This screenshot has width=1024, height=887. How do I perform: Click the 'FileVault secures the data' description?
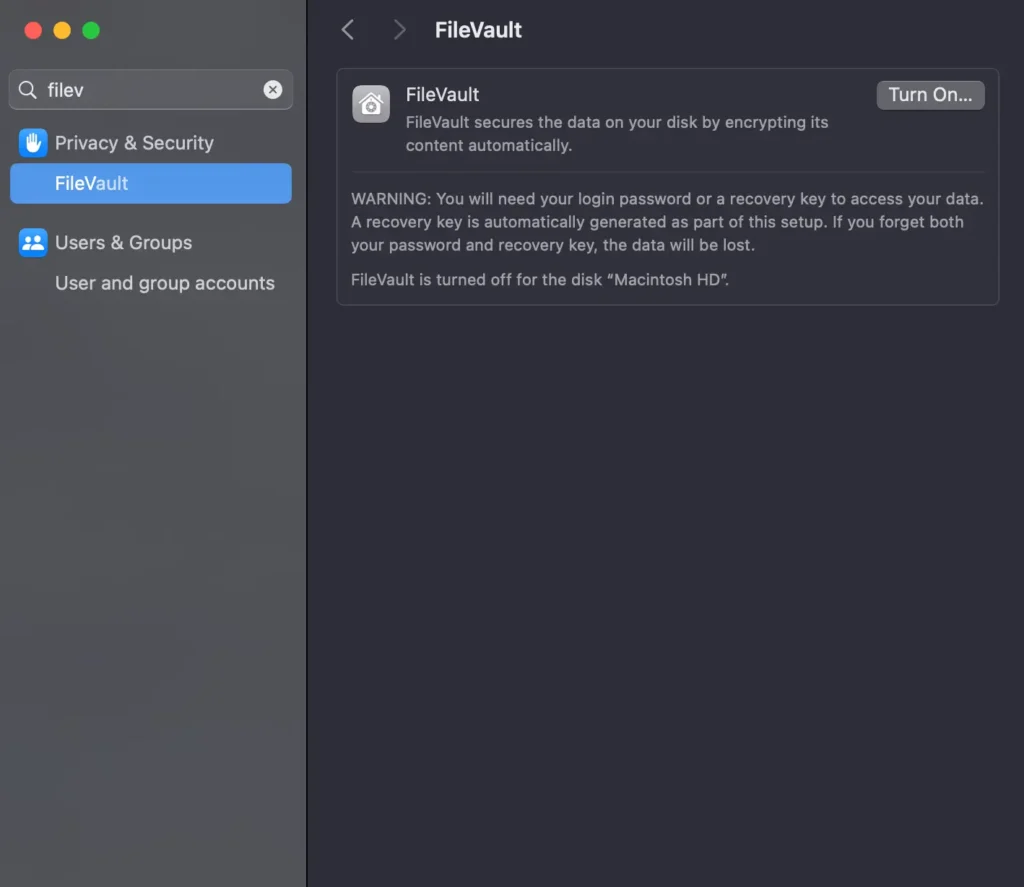pos(616,134)
